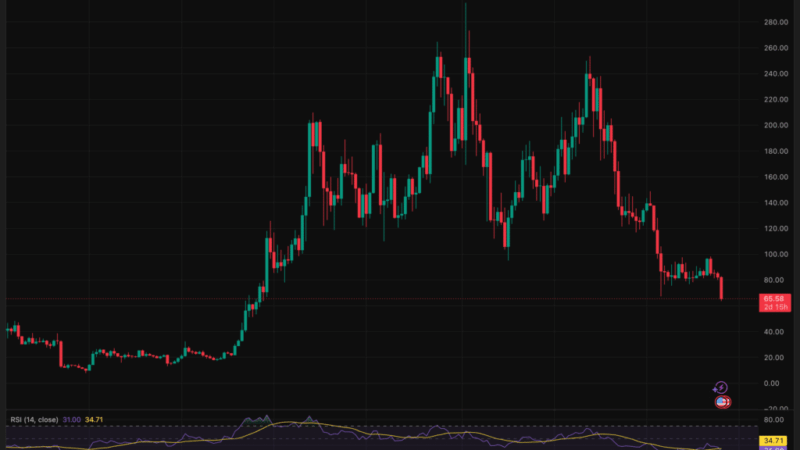Click the red 65.58 current price label
Viewport: 800px width, 450px height.
click(x=774, y=303)
